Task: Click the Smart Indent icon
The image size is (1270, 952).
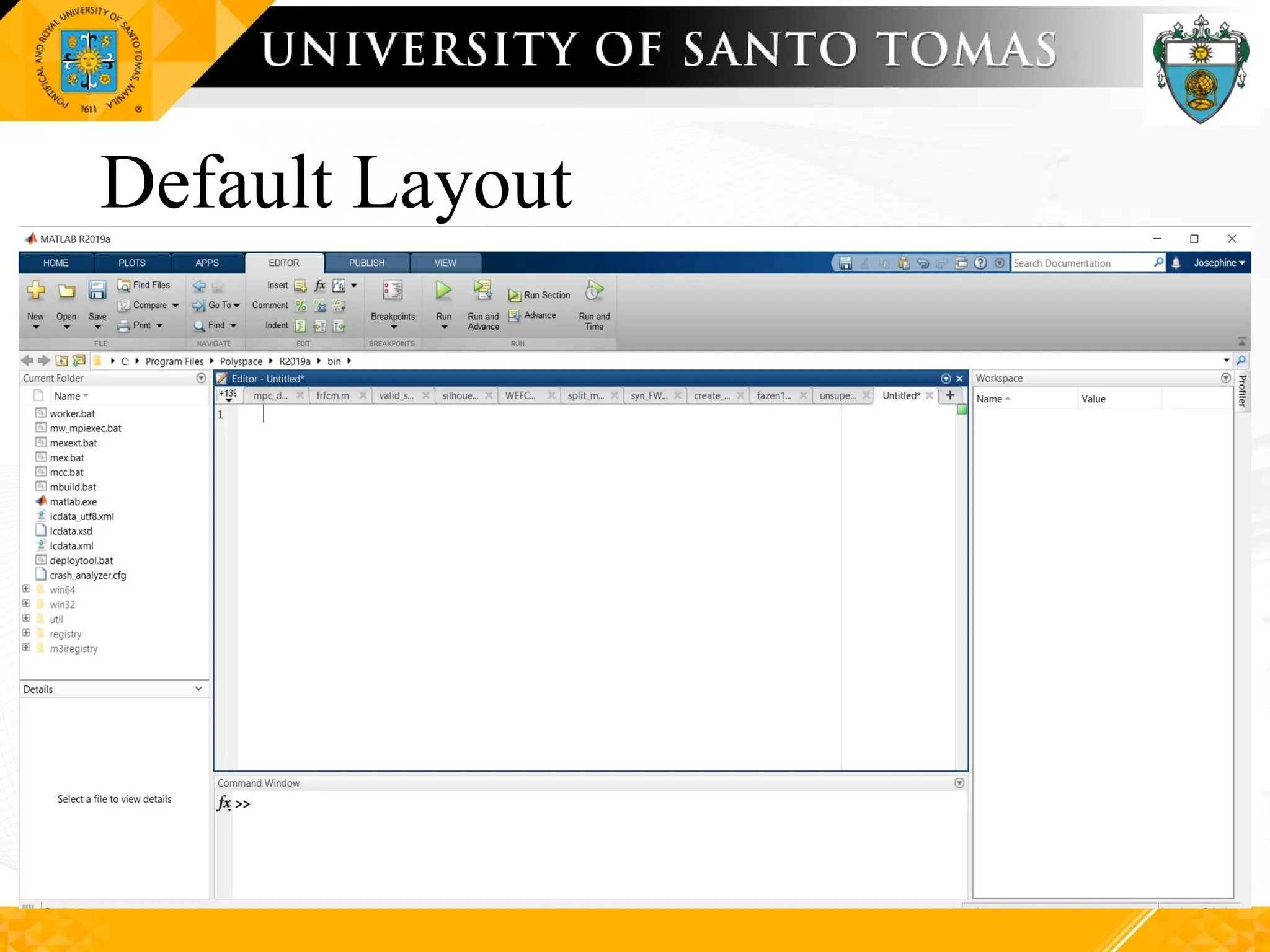Action: (x=301, y=325)
